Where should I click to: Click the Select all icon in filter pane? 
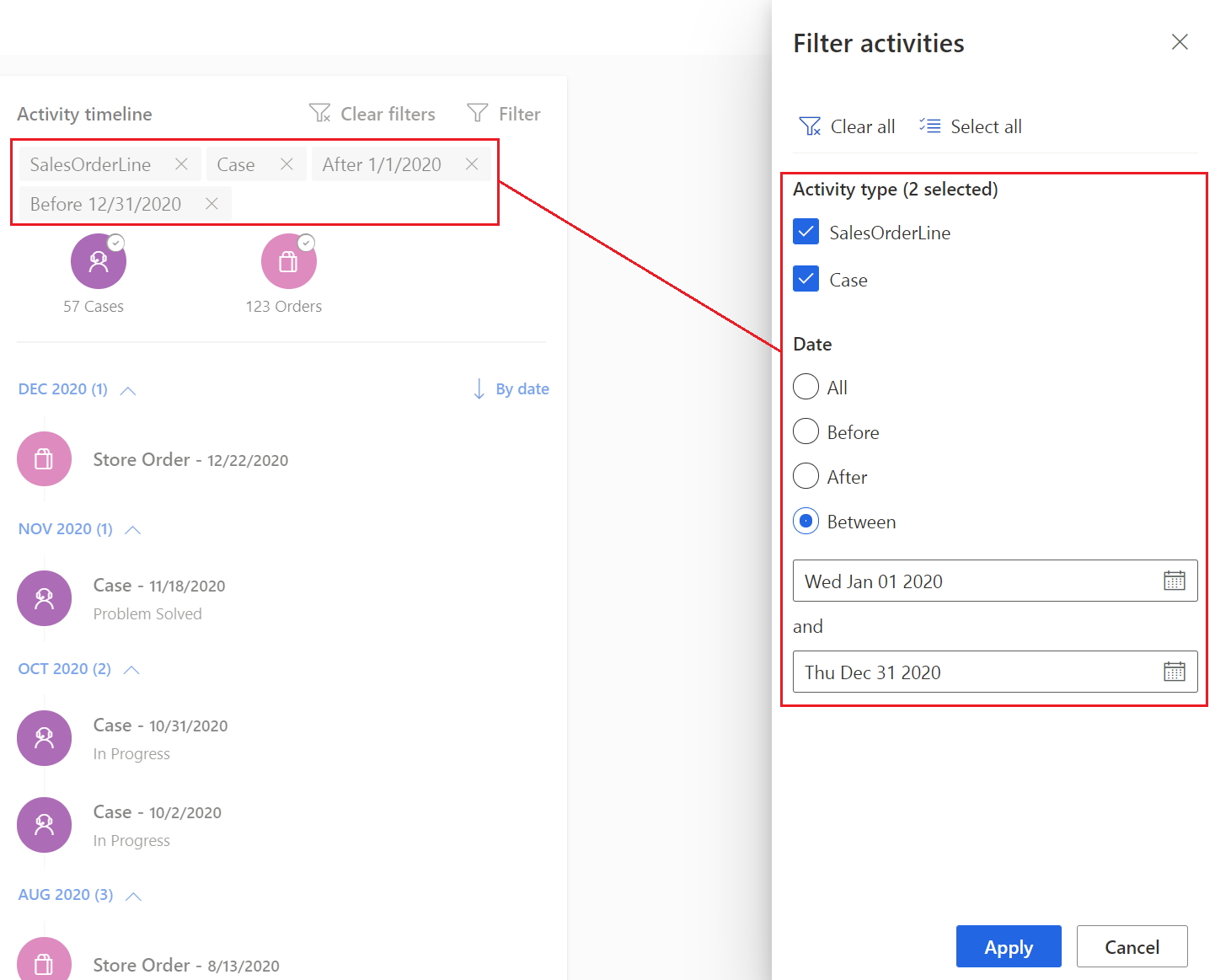pos(929,126)
